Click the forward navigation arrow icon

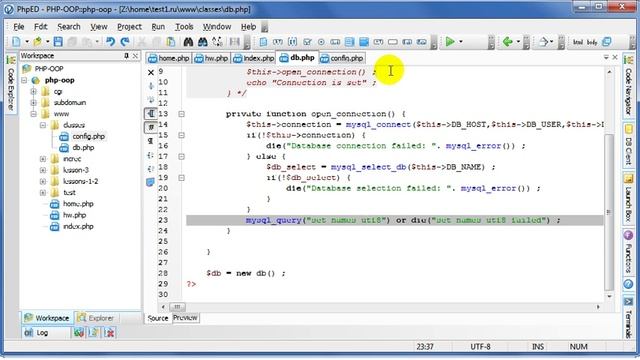click(x=543, y=42)
